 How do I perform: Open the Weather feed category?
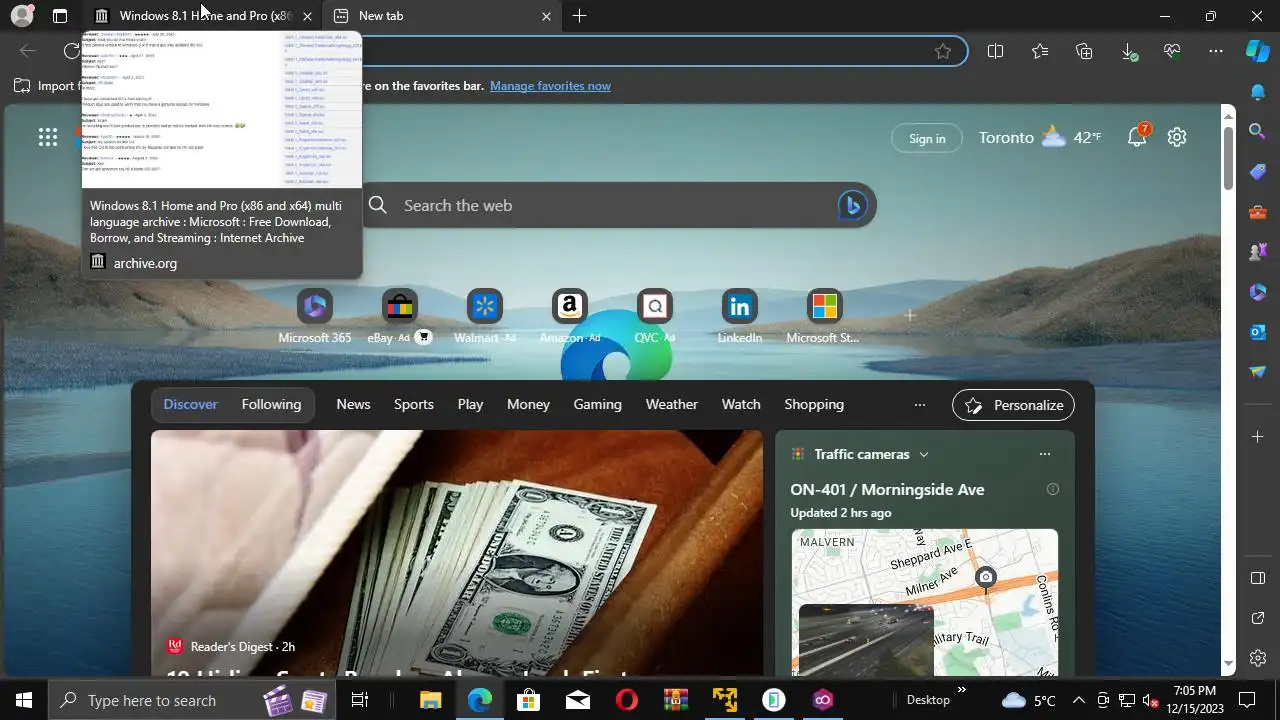(671, 404)
